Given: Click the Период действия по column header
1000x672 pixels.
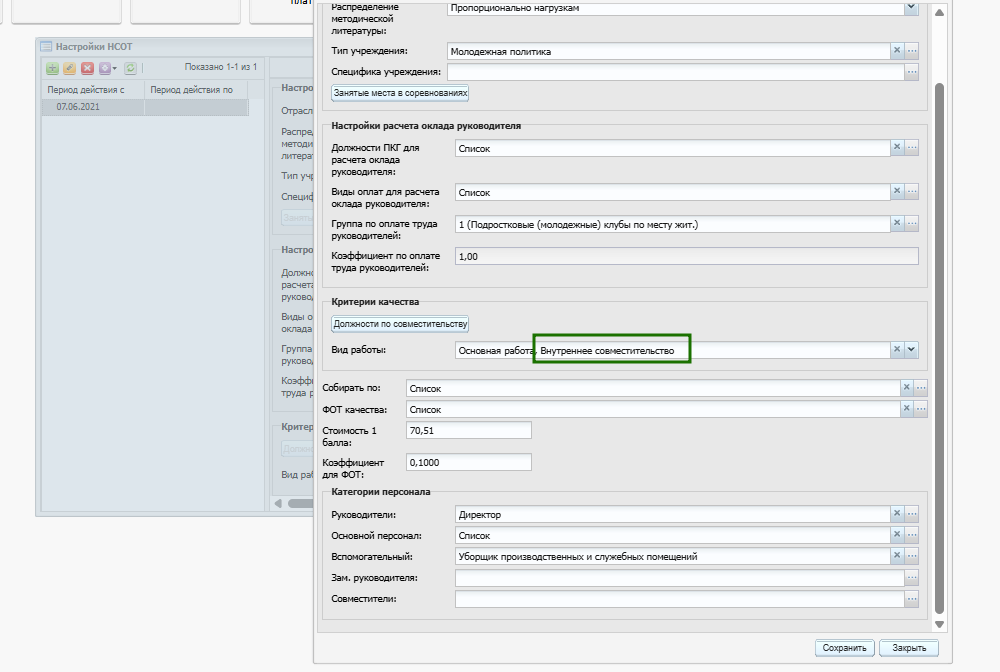Looking at the screenshot, I should pos(196,90).
